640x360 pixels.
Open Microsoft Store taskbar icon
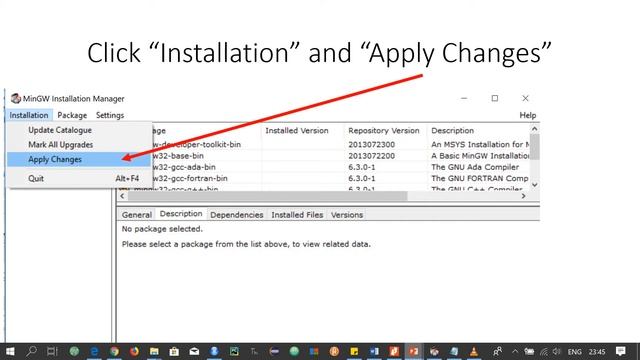pos(174,351)
